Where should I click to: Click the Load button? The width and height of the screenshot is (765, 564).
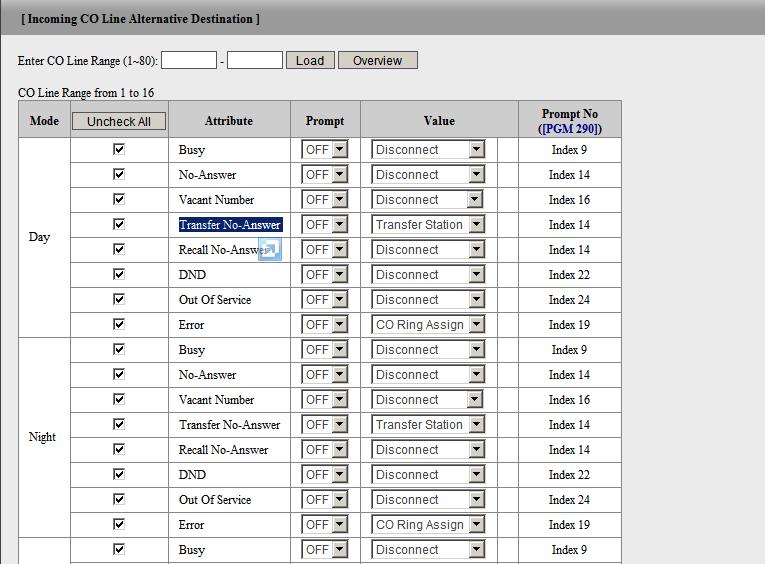[310, 61]
